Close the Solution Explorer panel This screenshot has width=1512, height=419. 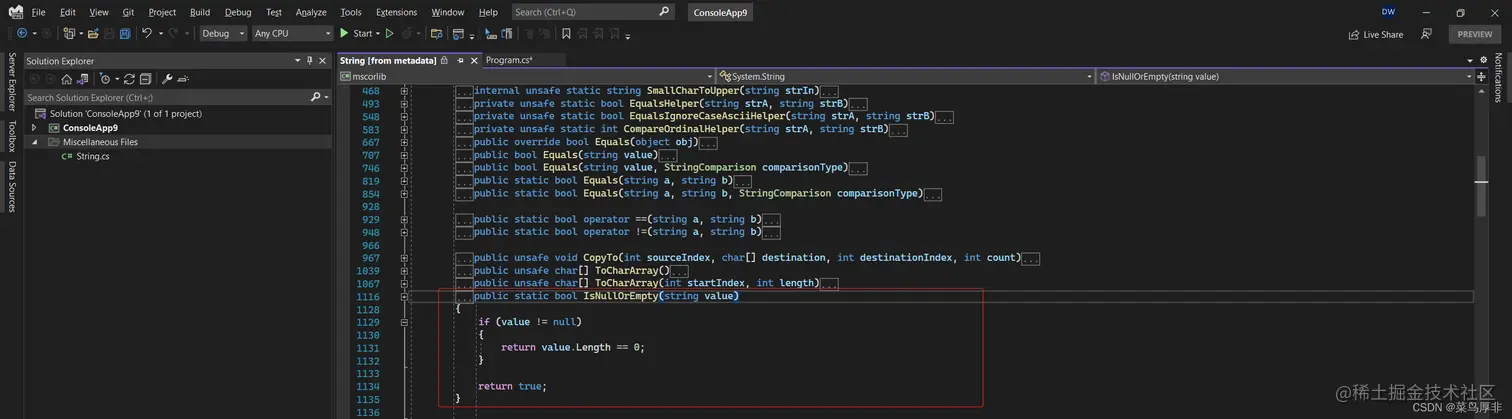[x=323, y=61]
